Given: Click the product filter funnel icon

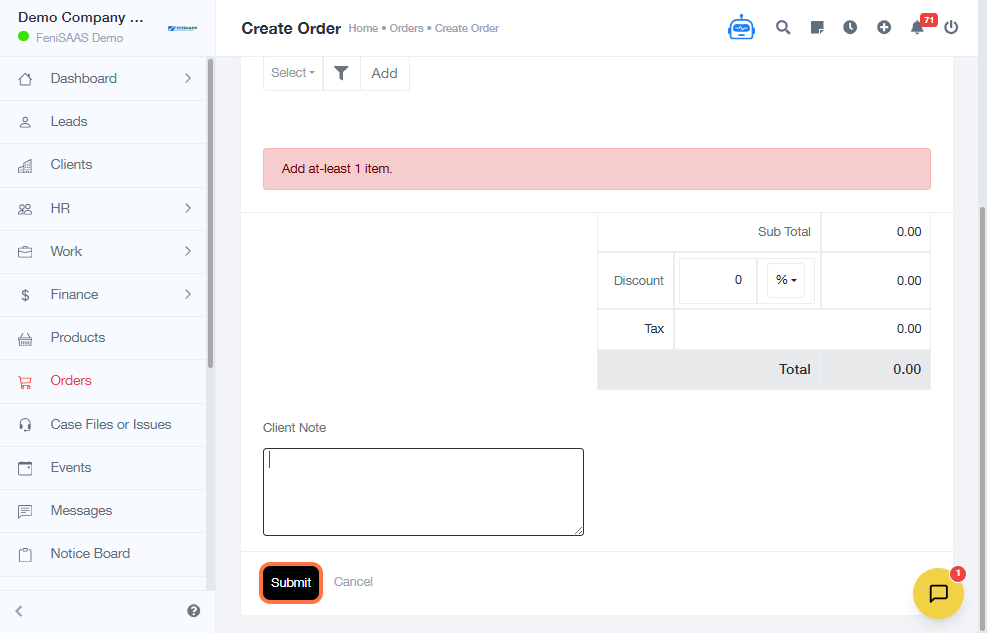Looking at the screenshot, I should [x=341, y=73].
